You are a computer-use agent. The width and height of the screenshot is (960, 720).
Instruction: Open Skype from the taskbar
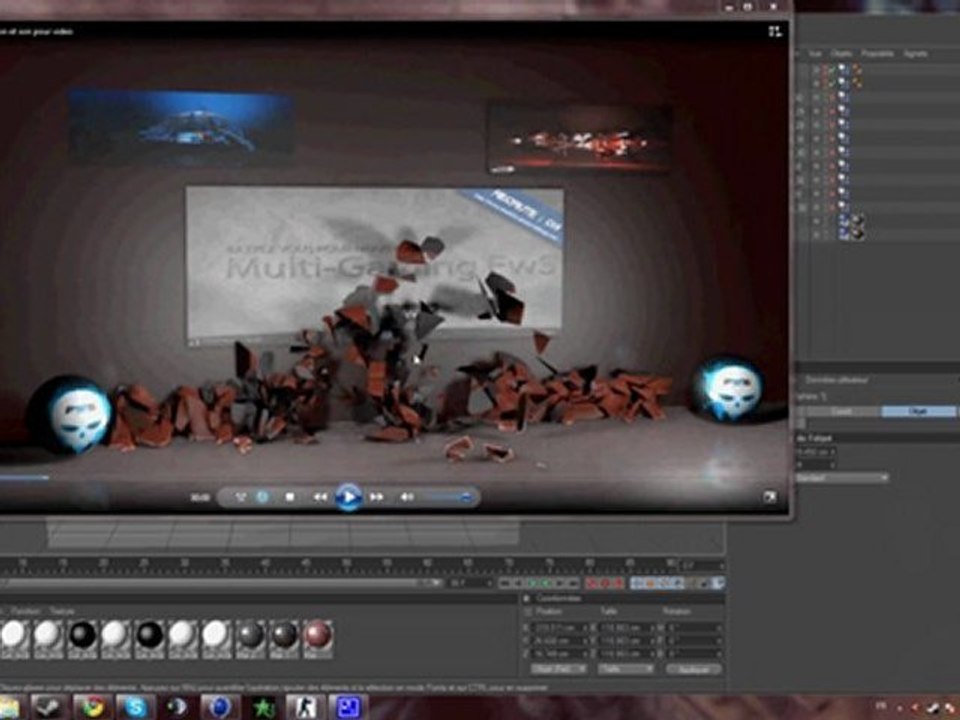(x=134, y=708)
